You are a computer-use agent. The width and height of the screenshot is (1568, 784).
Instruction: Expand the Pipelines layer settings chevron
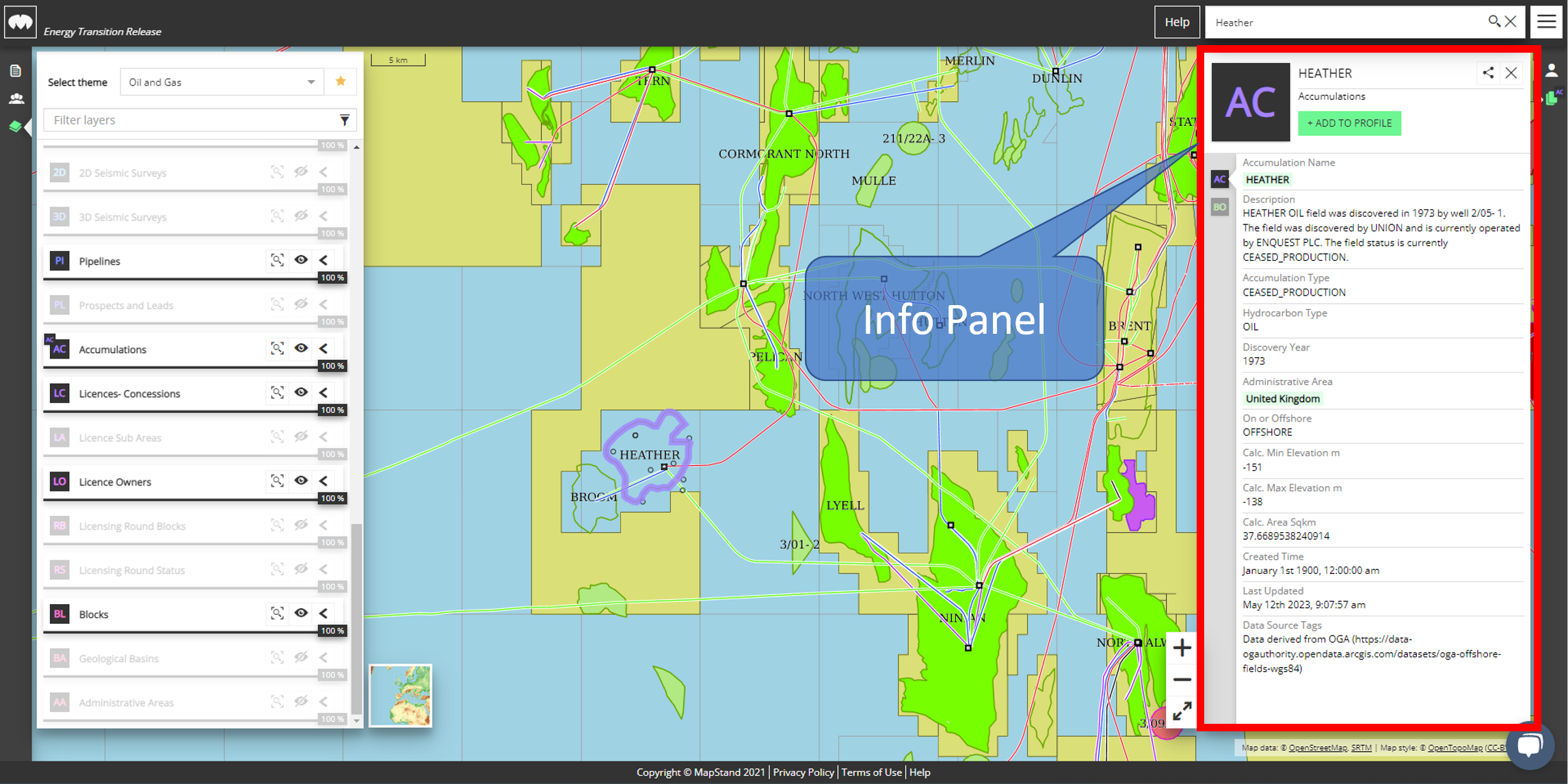(x=323, y=260)
